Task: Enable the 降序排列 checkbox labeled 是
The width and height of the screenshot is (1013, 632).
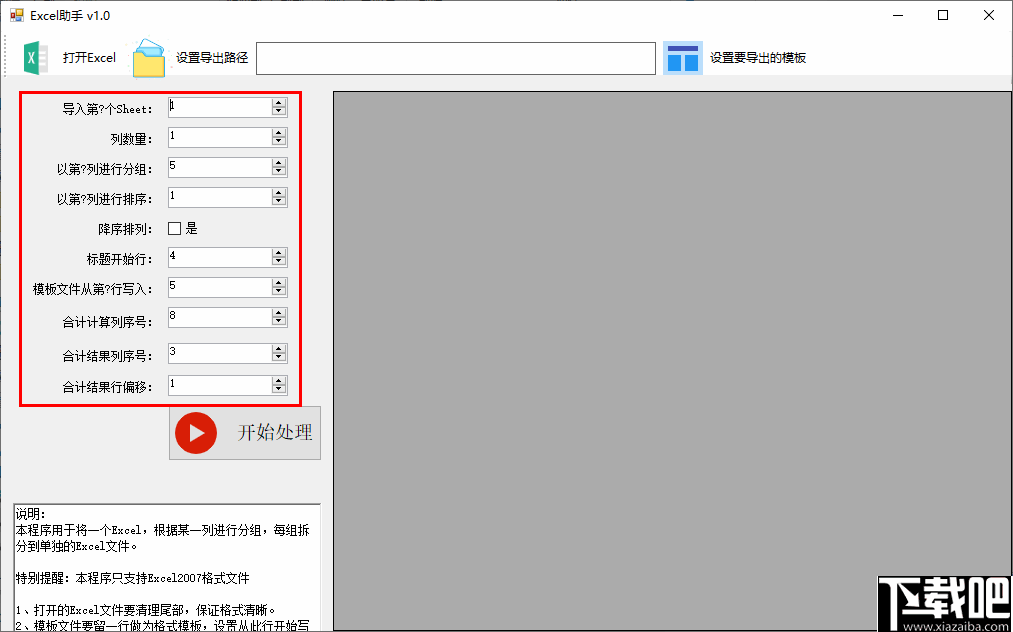Action: click(x=175, y=227)
